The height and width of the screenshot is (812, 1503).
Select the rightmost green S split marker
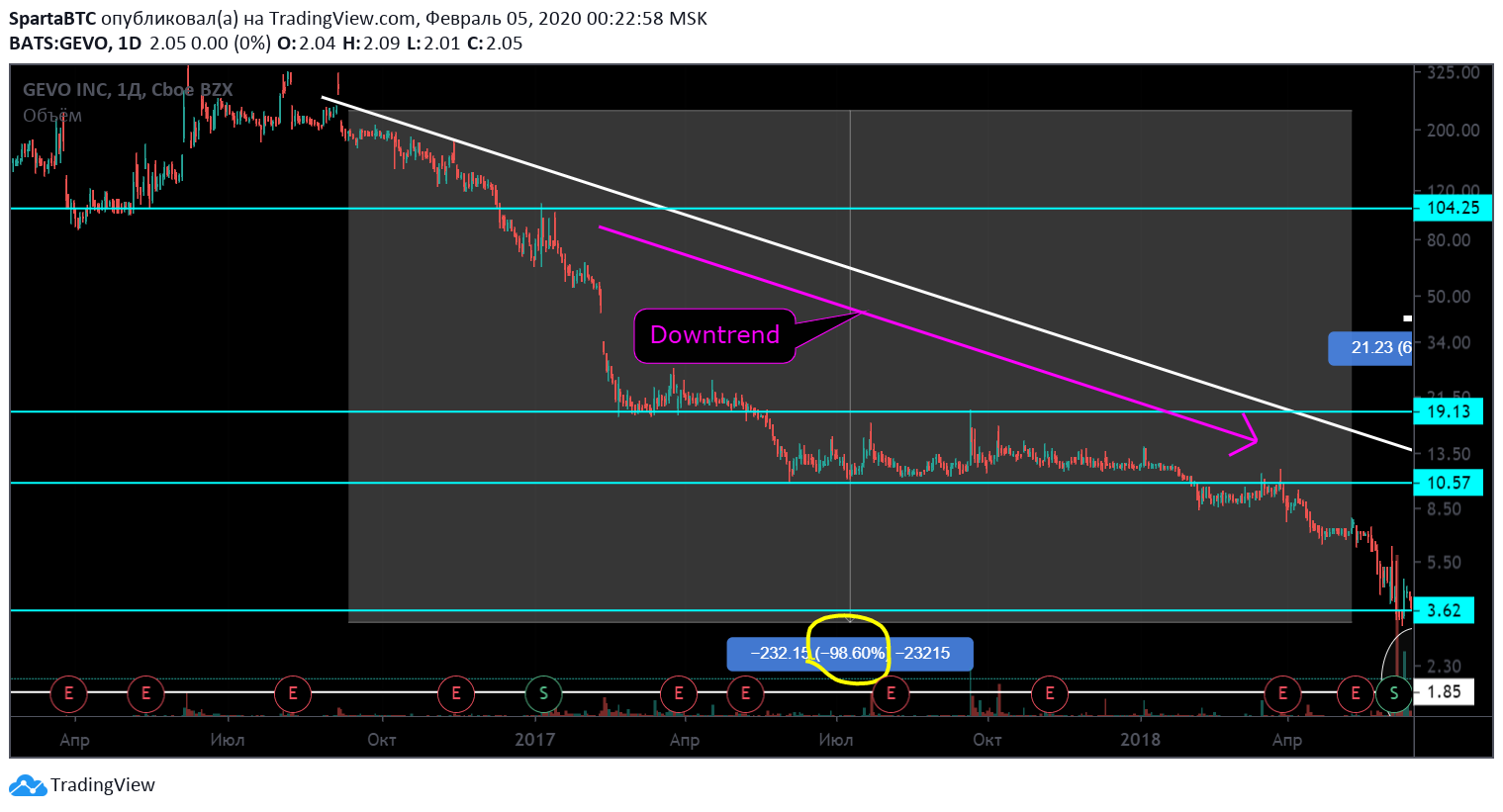(x=1394, y=693)
